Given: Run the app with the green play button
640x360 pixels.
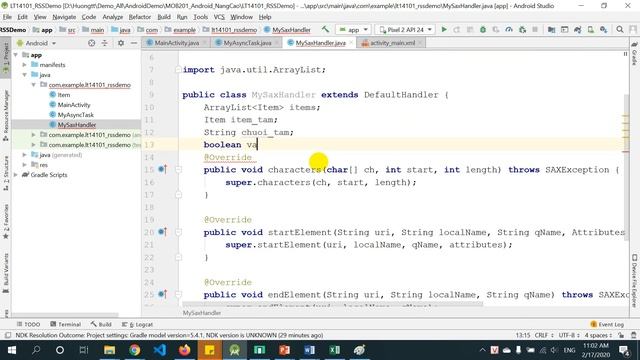Looking at the screenshot, I should (x=444, y=29).
